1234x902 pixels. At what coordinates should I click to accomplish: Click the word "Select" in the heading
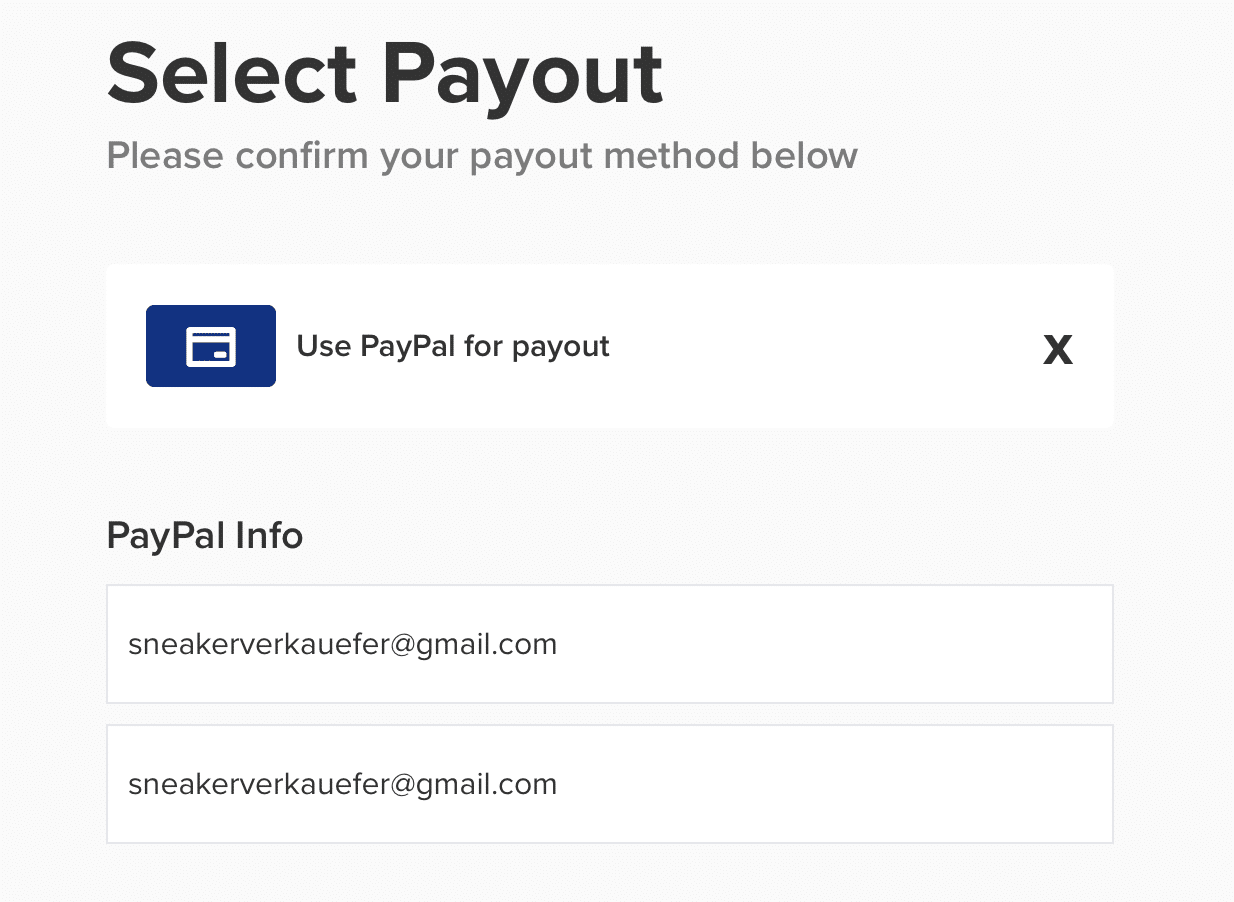tap(232, 76)
